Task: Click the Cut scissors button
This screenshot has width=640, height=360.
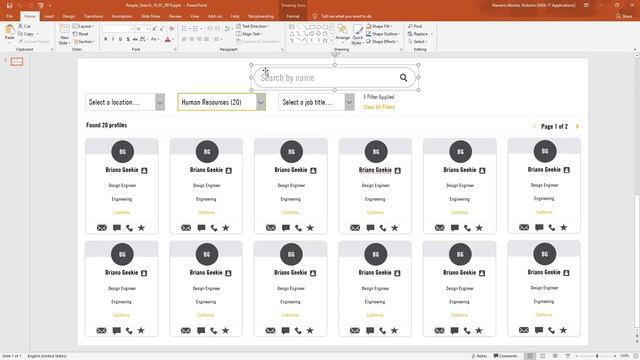Action: [24, 26]
